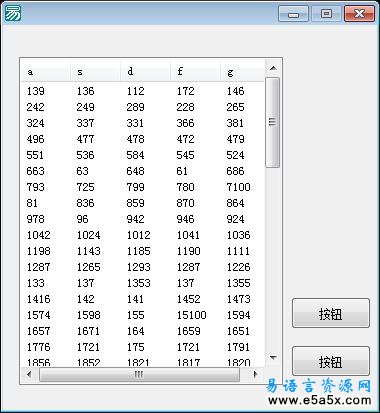Click column header 's'
Image resolution: width=380 pixels, height=413 pixels.
coord(95,71)
